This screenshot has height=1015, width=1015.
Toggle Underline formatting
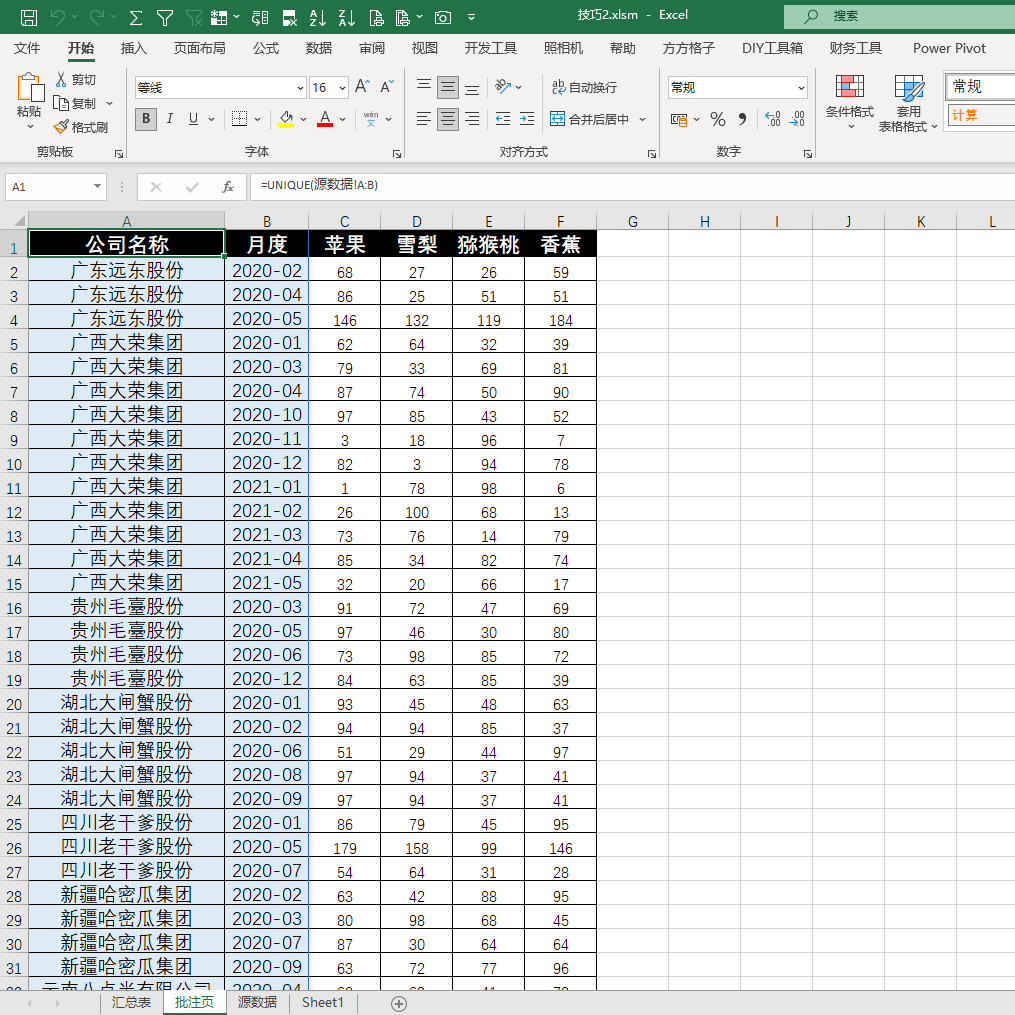[193, 118]
